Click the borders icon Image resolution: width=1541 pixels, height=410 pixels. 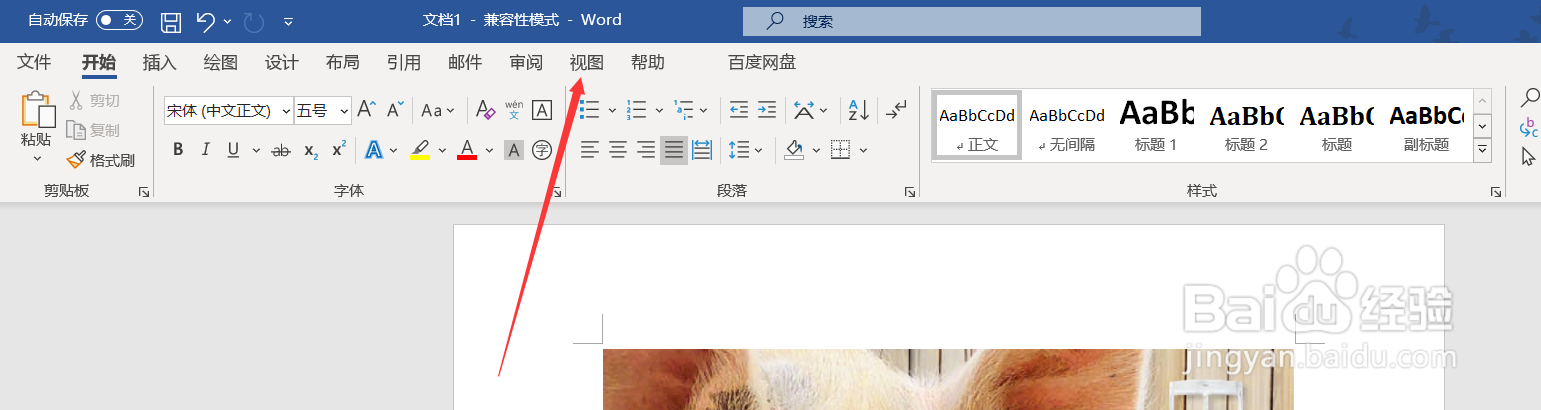tap(840, 150)
